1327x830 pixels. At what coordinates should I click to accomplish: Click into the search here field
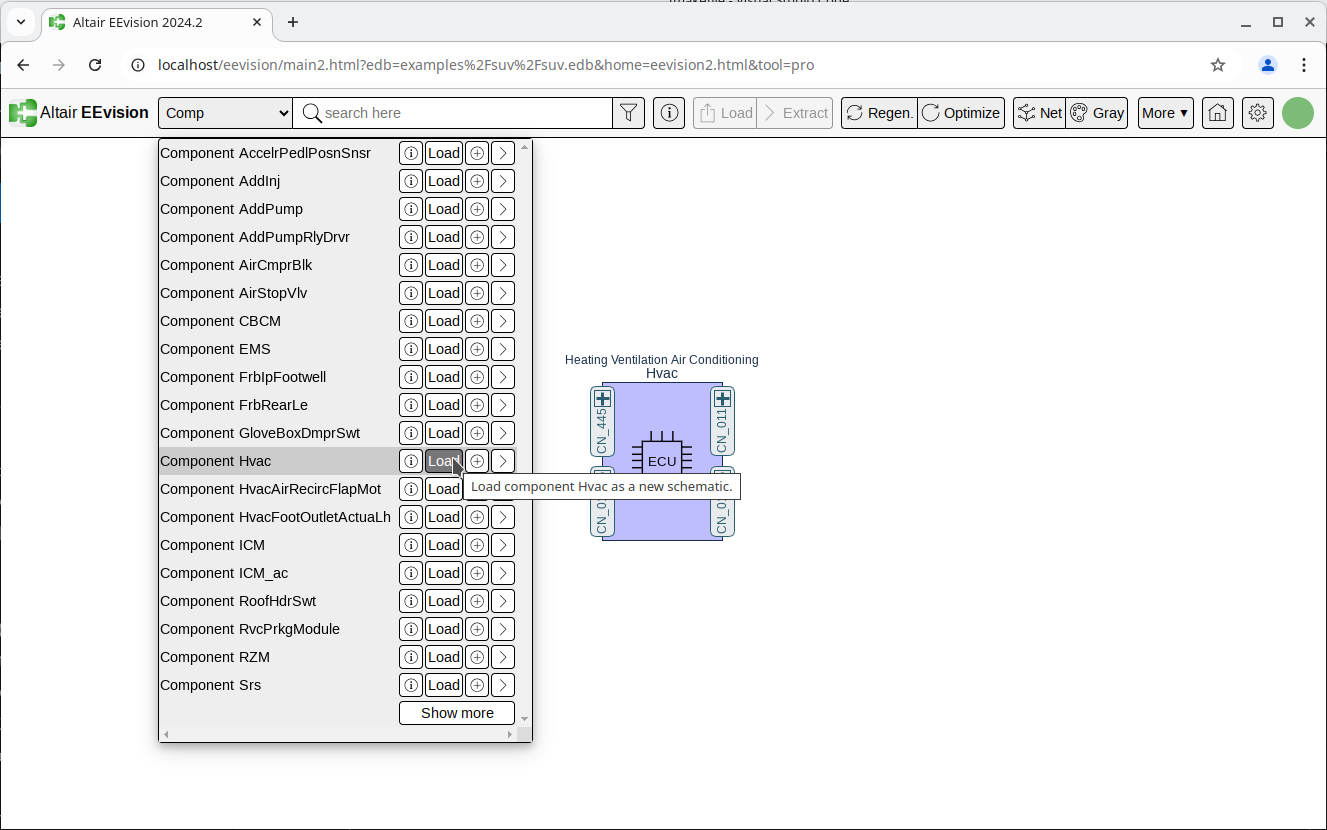pos(460,113)
